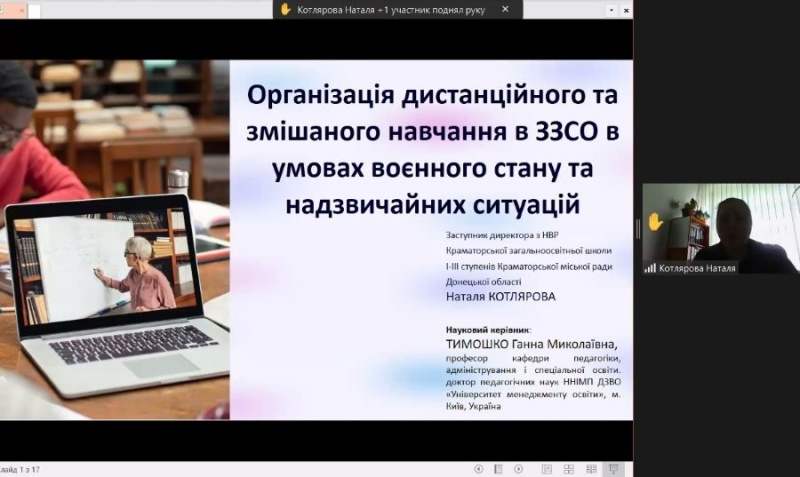This screenshot has width=800, height=477.
Task: Open notification about Котлярова Наталя raised hand
Action: pos(391,10)
